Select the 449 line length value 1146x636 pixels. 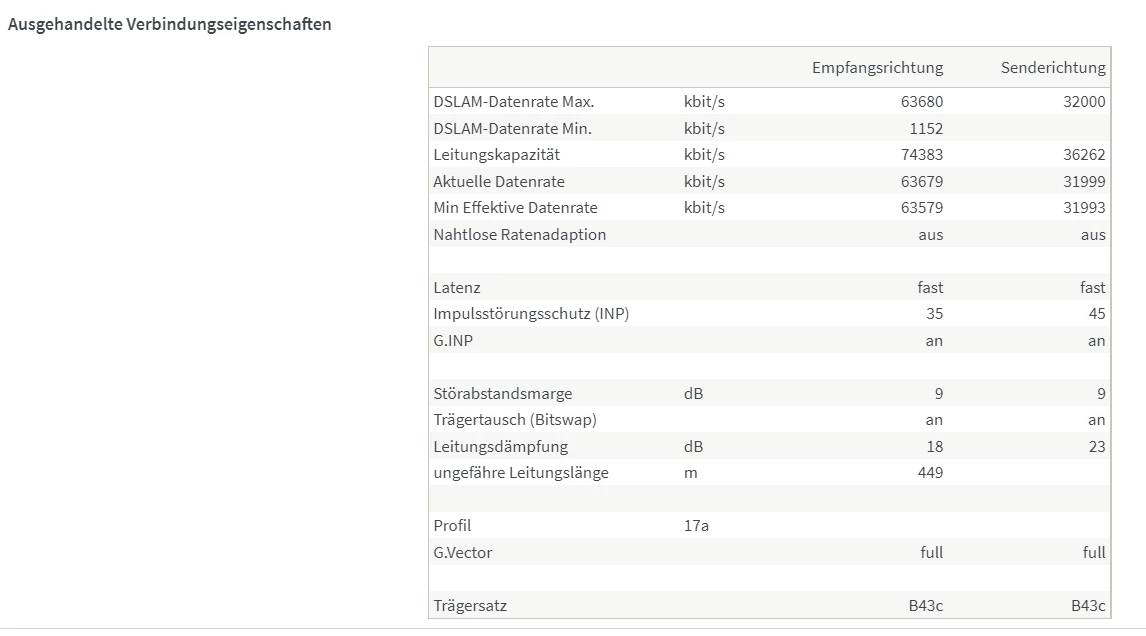[929, 473]
